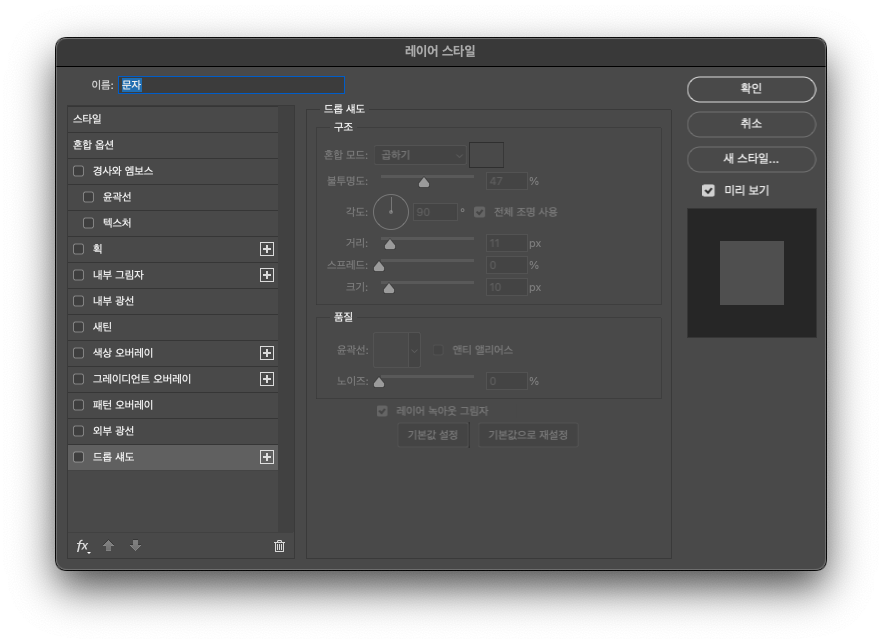The height and width of the screenshot is (644, 882).
Task: Click the plus icon beside 드롭 섀도
Action: [268, 456]
